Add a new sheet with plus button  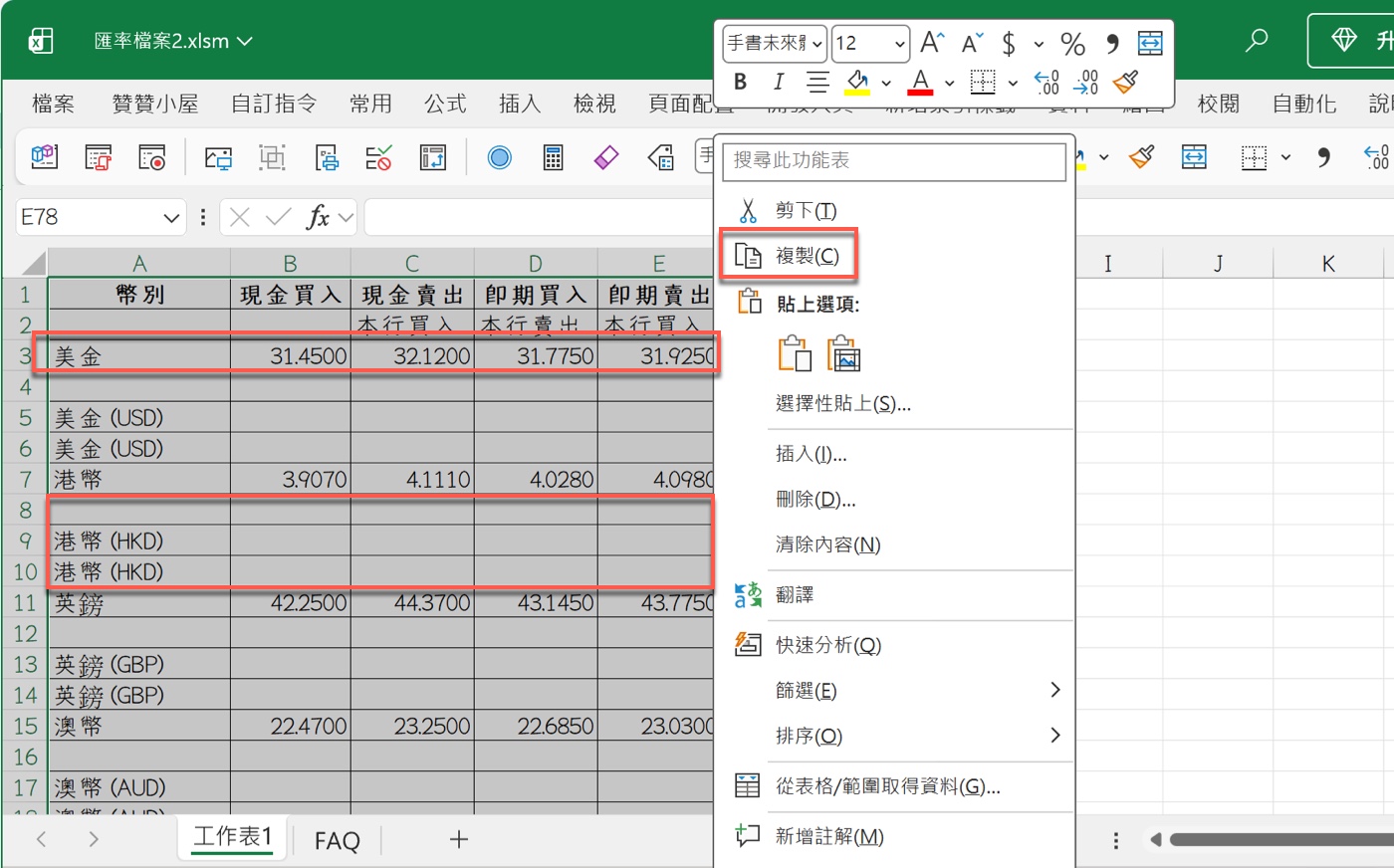[x=458, y=840]
